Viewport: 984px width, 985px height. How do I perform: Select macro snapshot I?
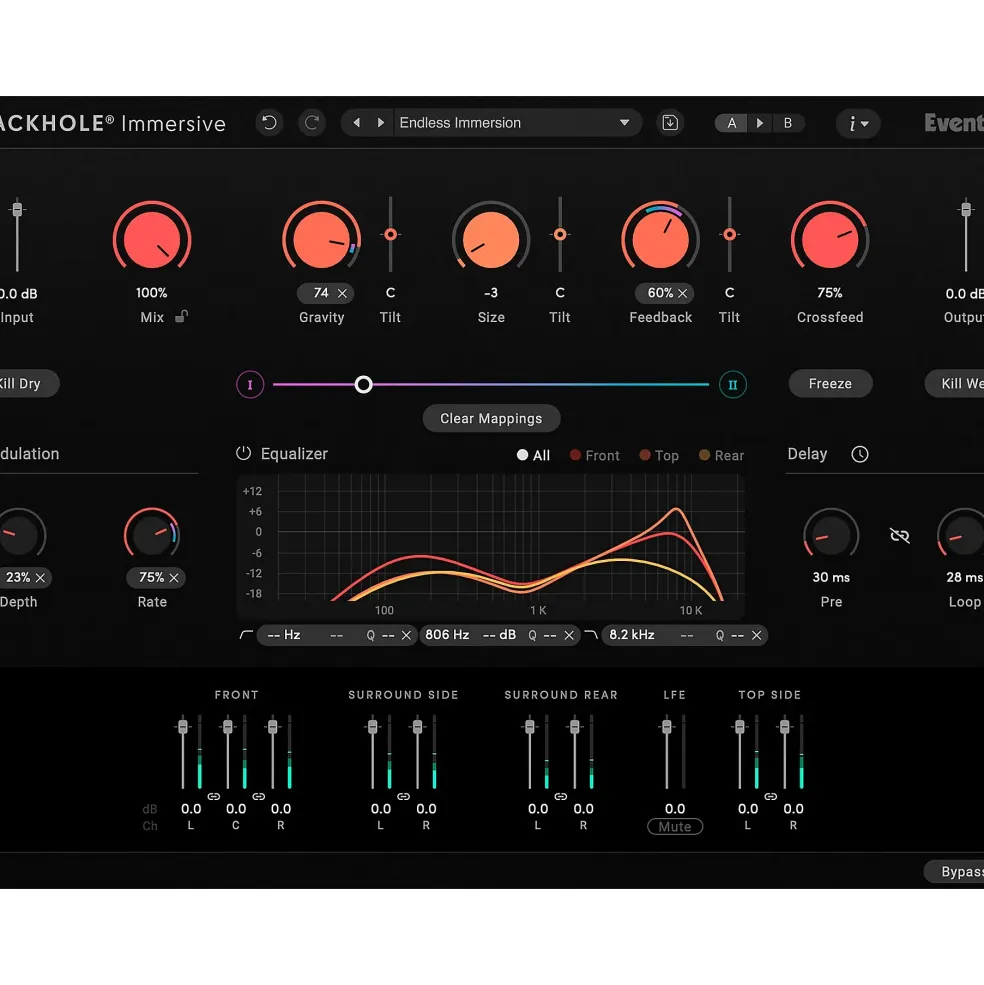click(x=250, y=384)
